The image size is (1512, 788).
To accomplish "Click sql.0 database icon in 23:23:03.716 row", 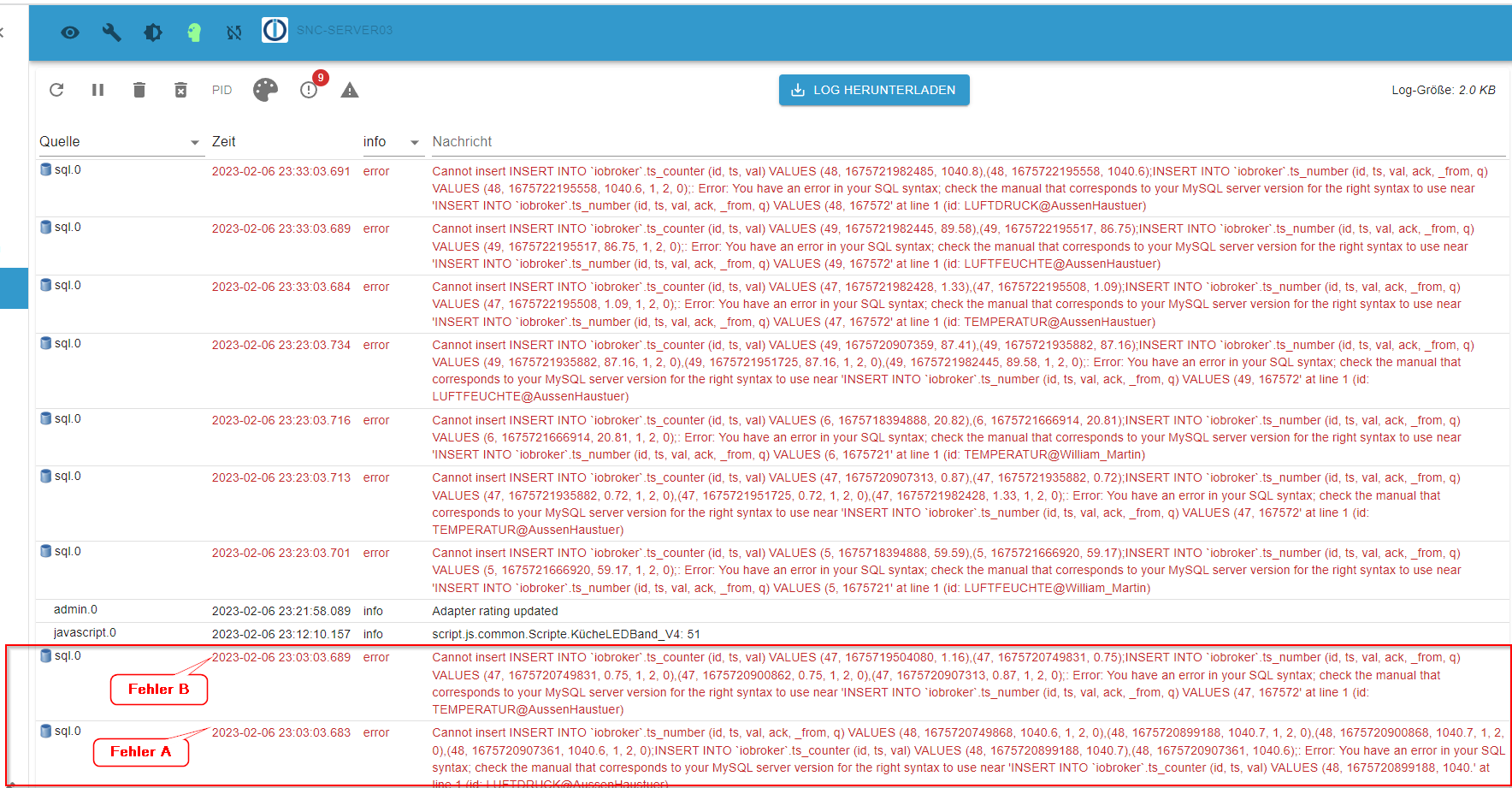I will tap(46, 418).
